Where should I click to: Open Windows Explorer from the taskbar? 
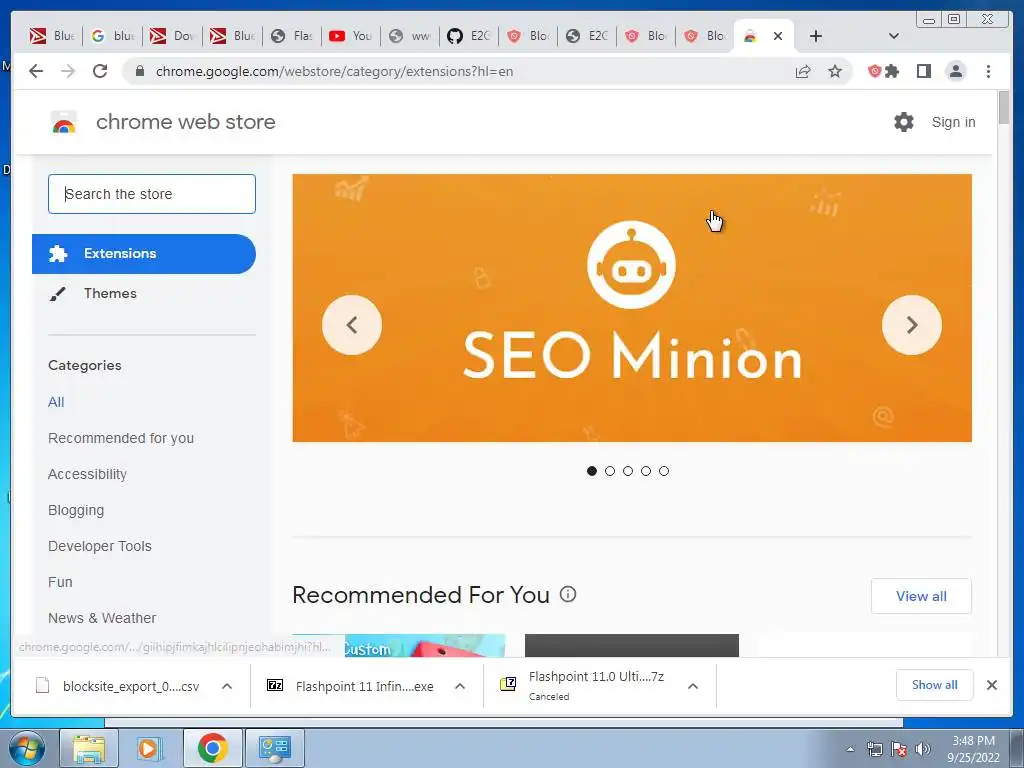[89, 748]
